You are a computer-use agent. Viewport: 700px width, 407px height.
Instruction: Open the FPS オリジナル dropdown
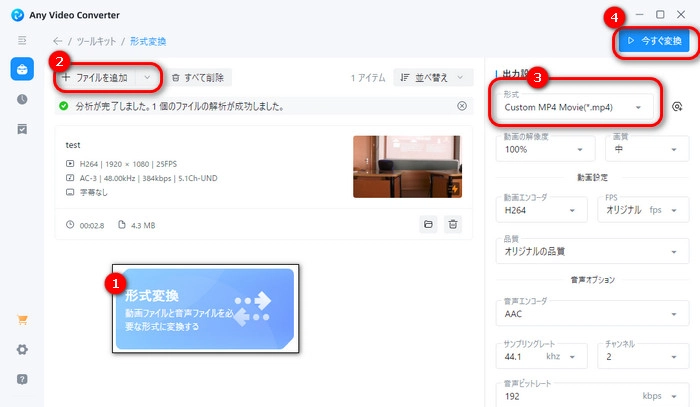click(643, 210)
